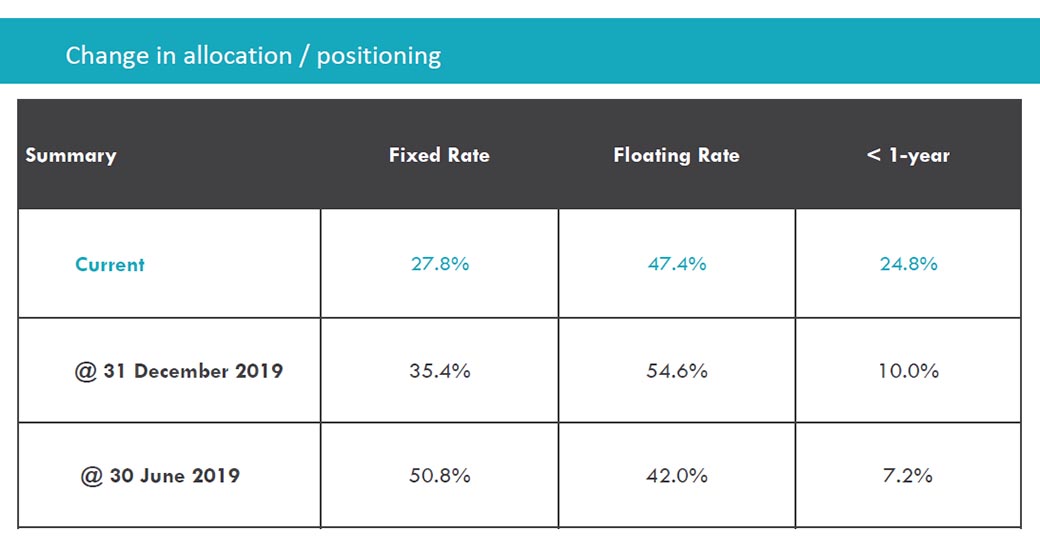Select the Current row label
This screenshot has height=550, width=1040.
coord(110,265)
